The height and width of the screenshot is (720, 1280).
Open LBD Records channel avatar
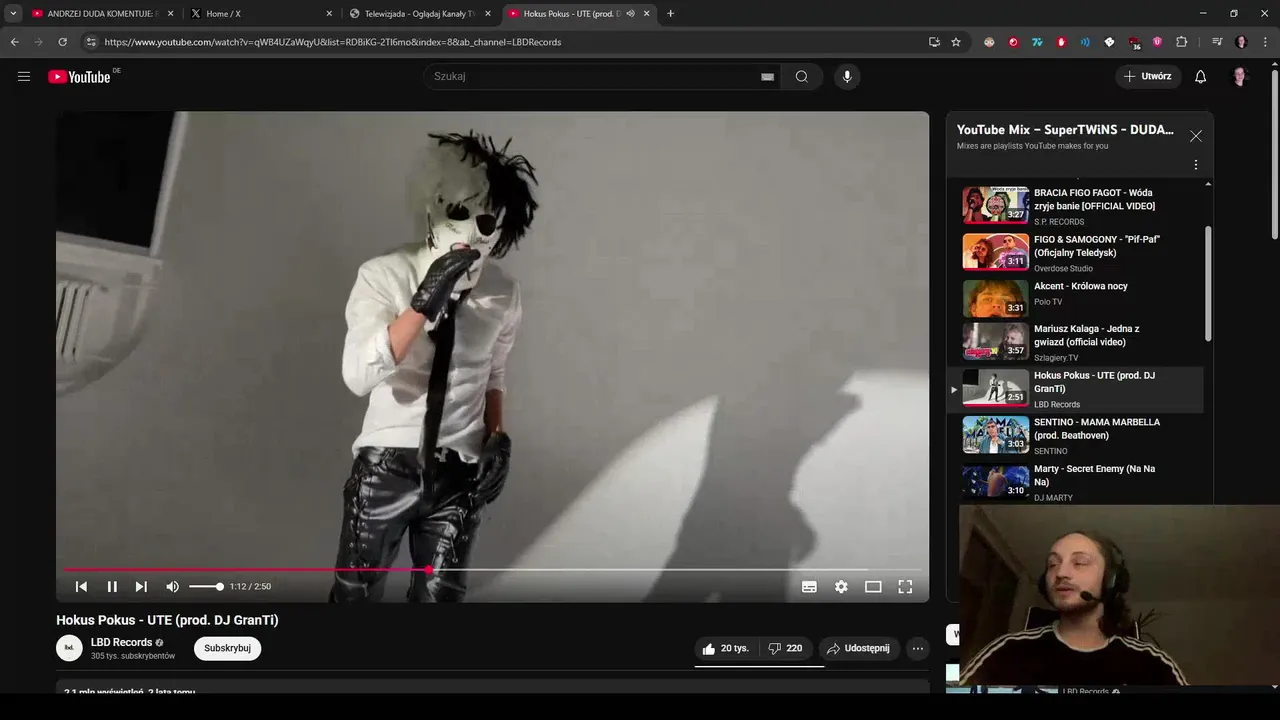[x=69, y=648]
